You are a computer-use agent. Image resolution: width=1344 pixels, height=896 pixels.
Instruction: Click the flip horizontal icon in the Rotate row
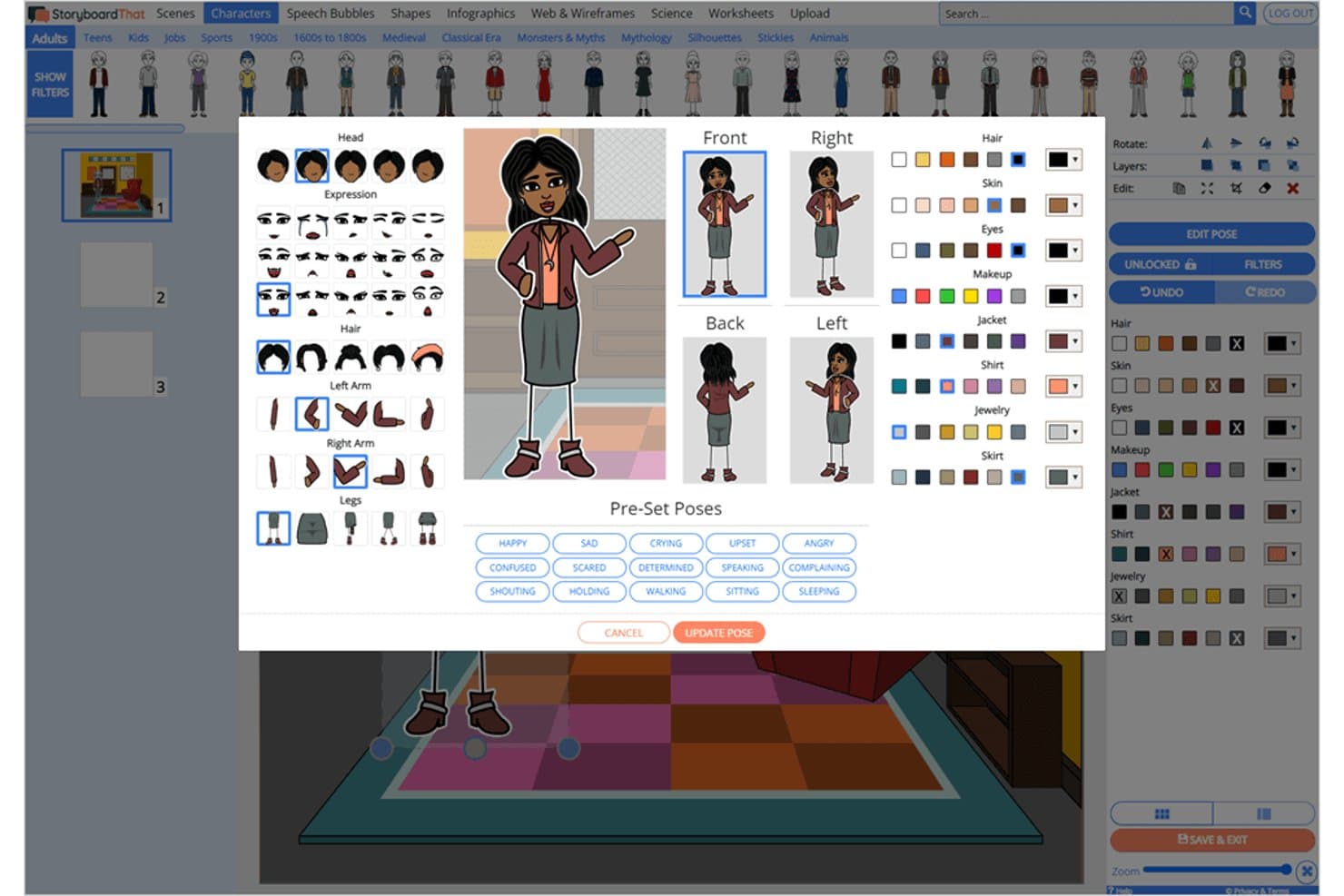click(1207, 143)
